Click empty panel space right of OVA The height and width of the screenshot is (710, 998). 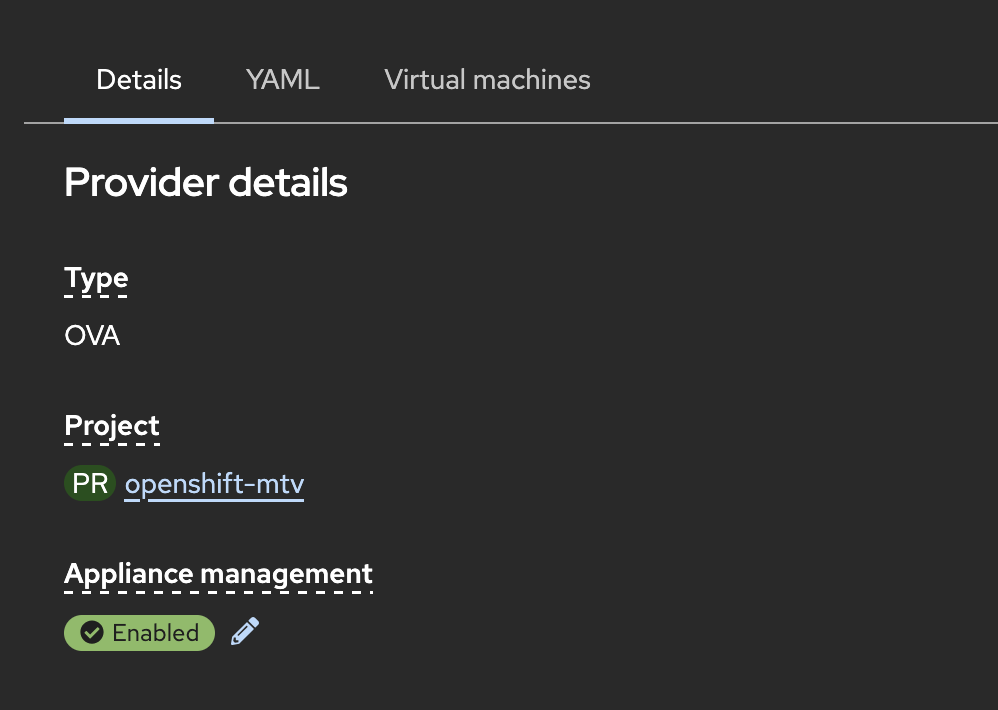click(500, 336)
